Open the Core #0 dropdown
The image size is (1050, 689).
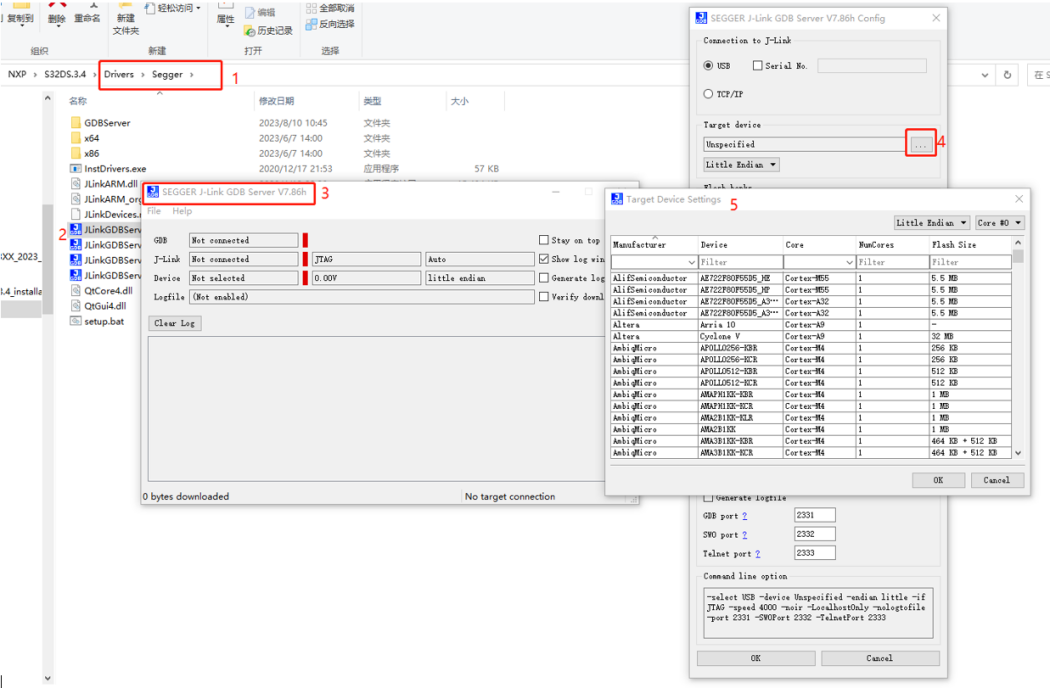(x=999, y=223)
